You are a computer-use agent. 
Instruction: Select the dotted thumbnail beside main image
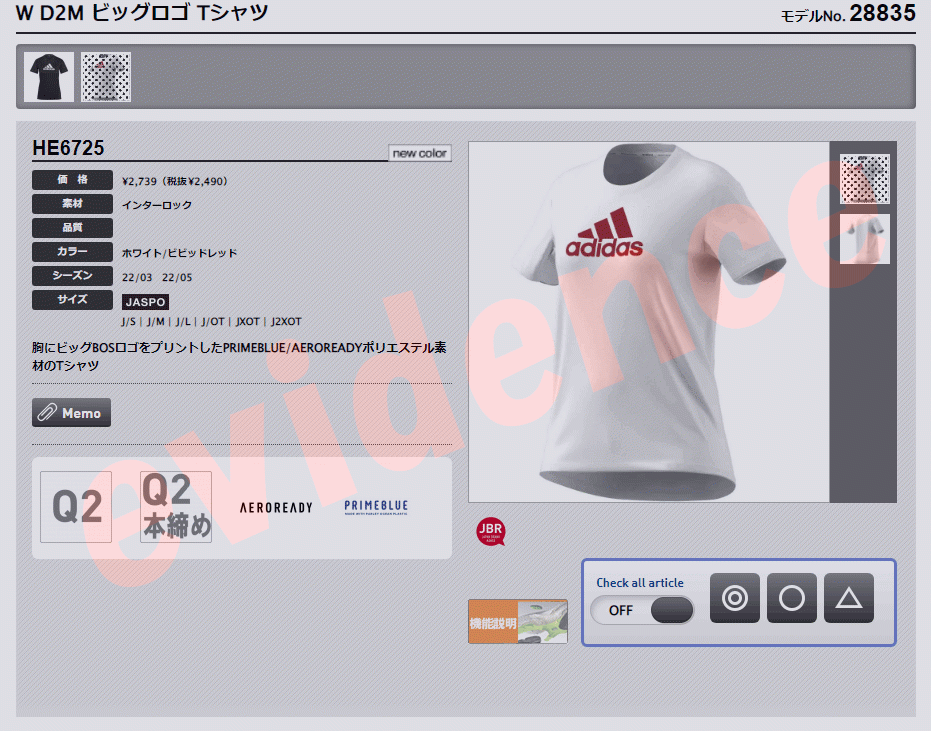[x=864, y=179]
